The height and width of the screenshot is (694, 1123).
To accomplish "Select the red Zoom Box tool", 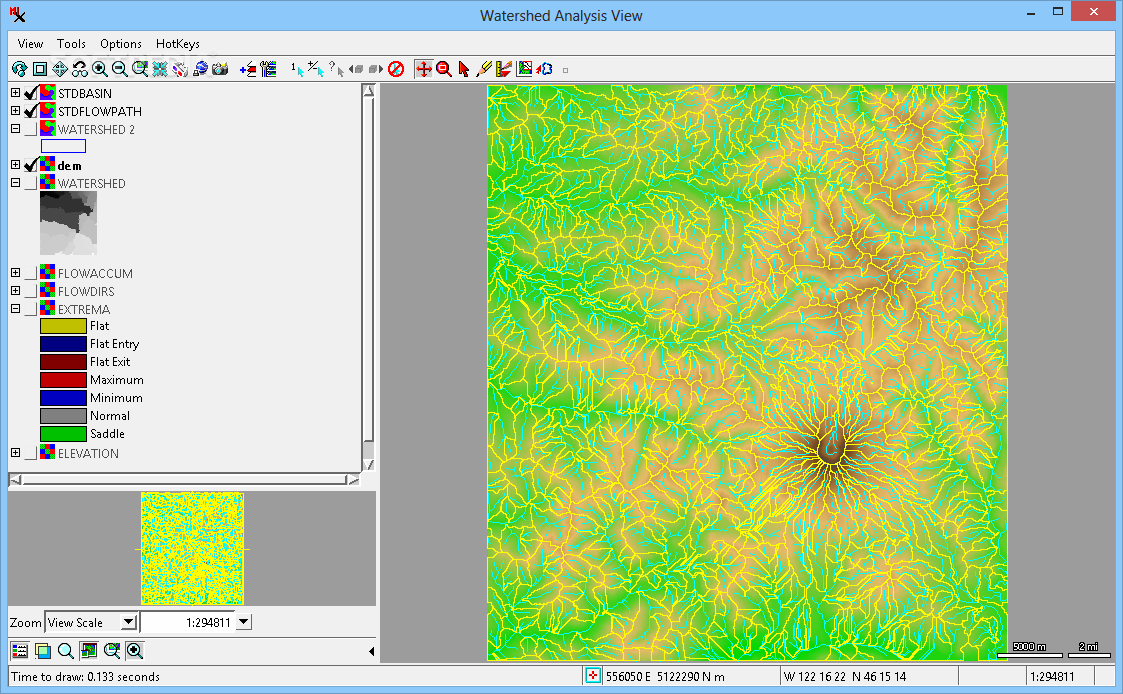I will click(x=444, y=69).
